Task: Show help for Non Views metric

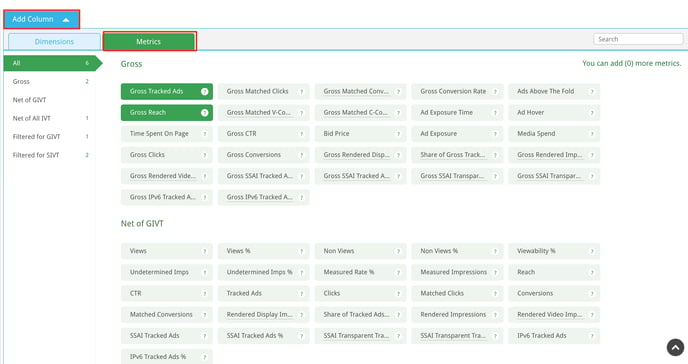Action: [x=398, y=251]
